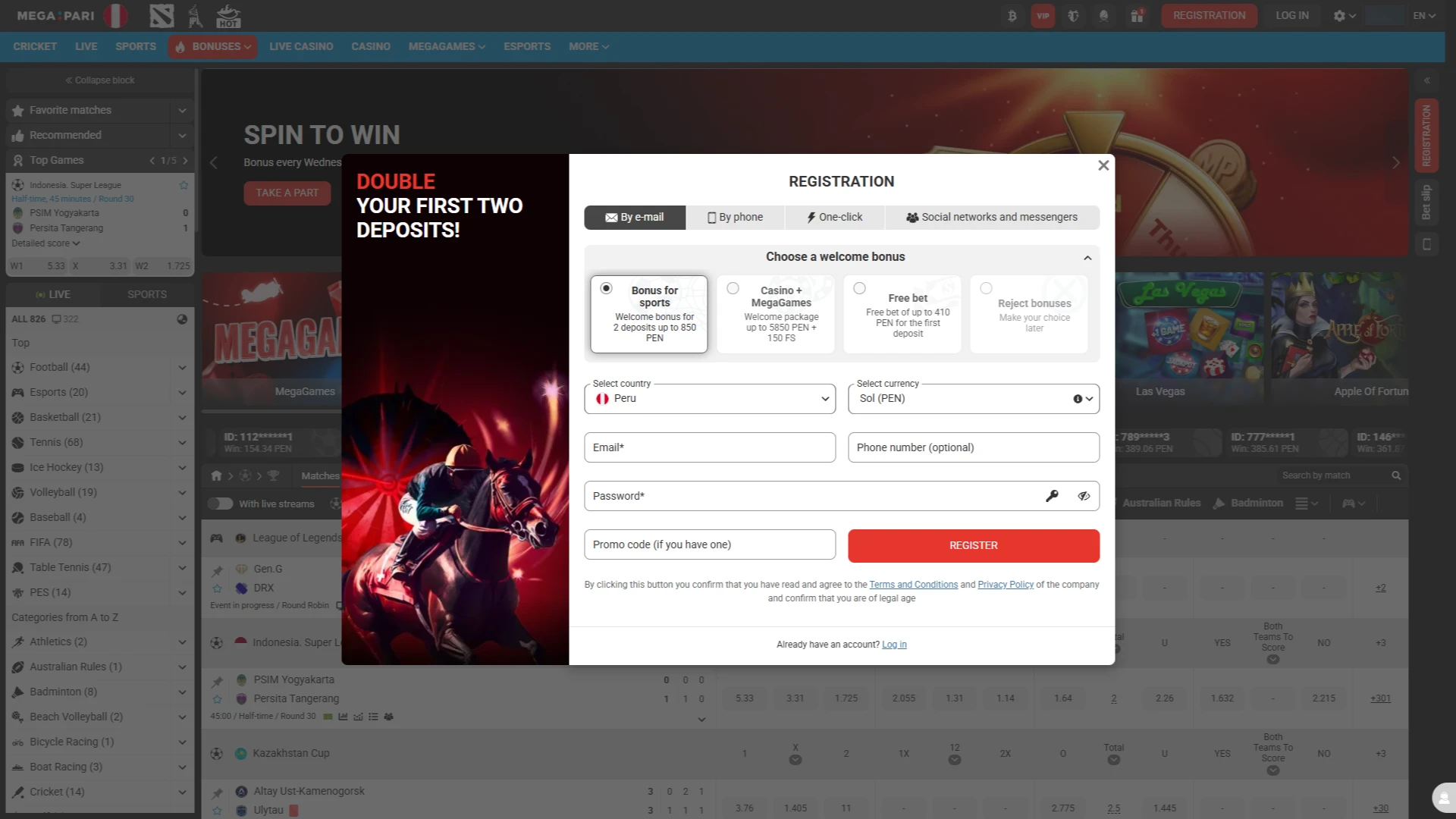Open the gift box icon in header
The height and width of the screenshot is (819, 1456).
tap(1137, 16)
